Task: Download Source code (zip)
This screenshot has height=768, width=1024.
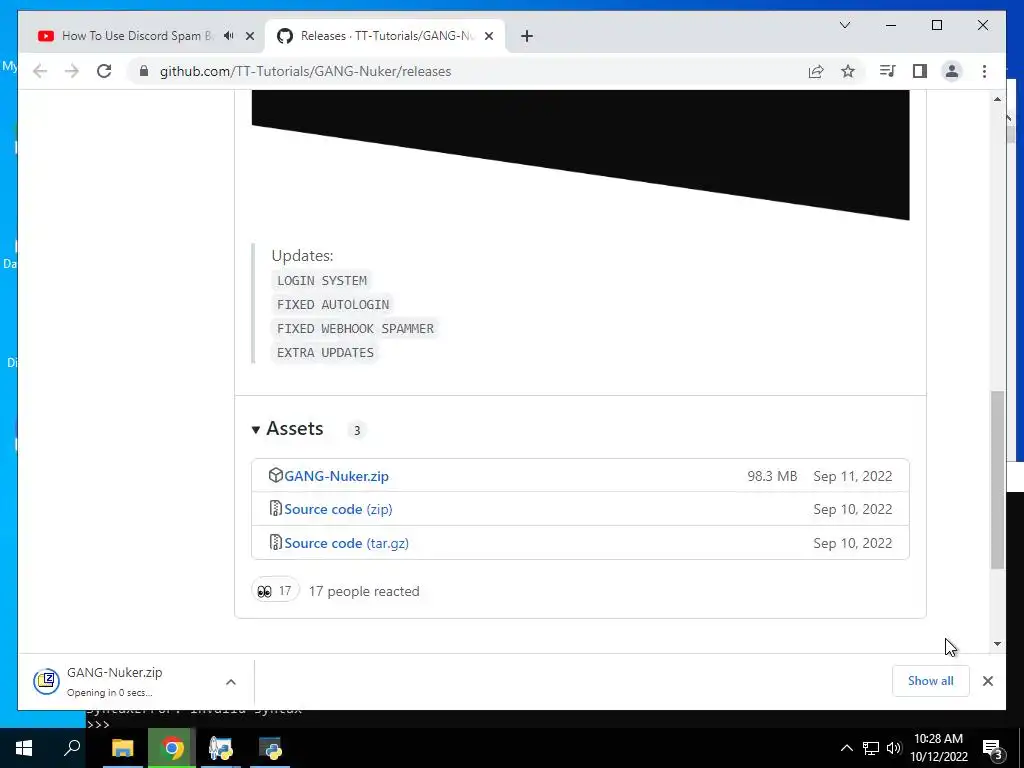Action: pos(338,509)
